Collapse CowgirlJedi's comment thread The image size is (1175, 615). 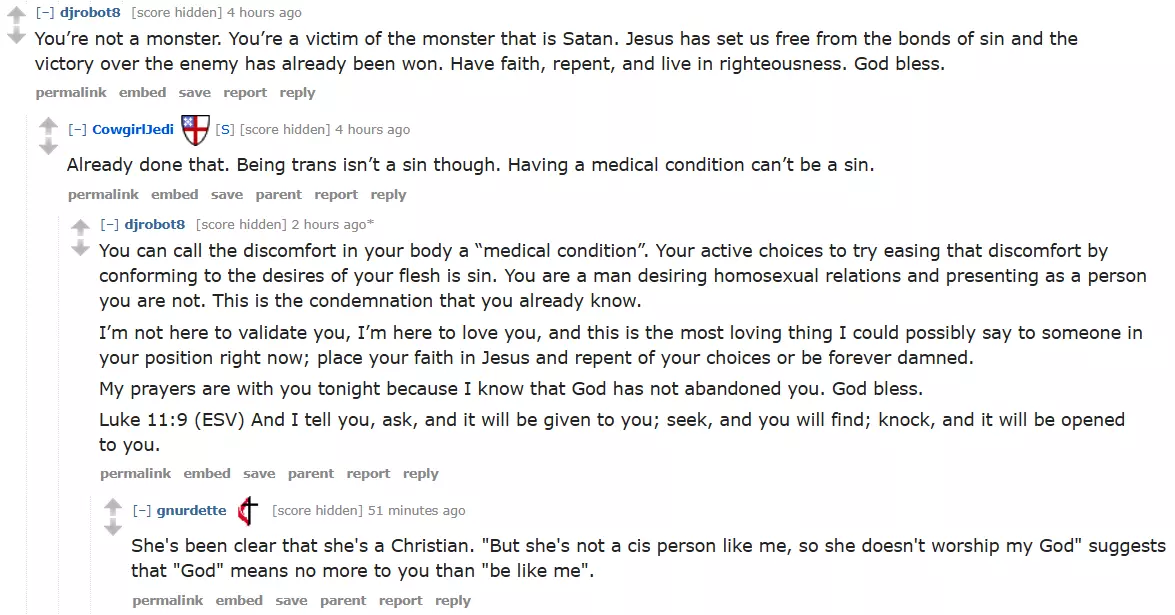[77, 130]
